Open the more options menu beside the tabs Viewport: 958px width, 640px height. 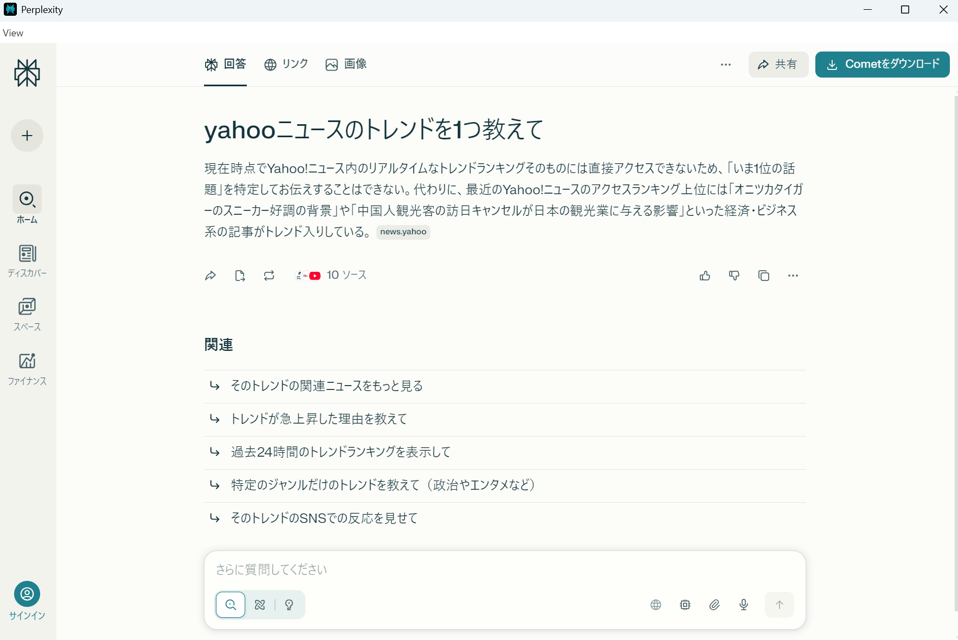724,64
